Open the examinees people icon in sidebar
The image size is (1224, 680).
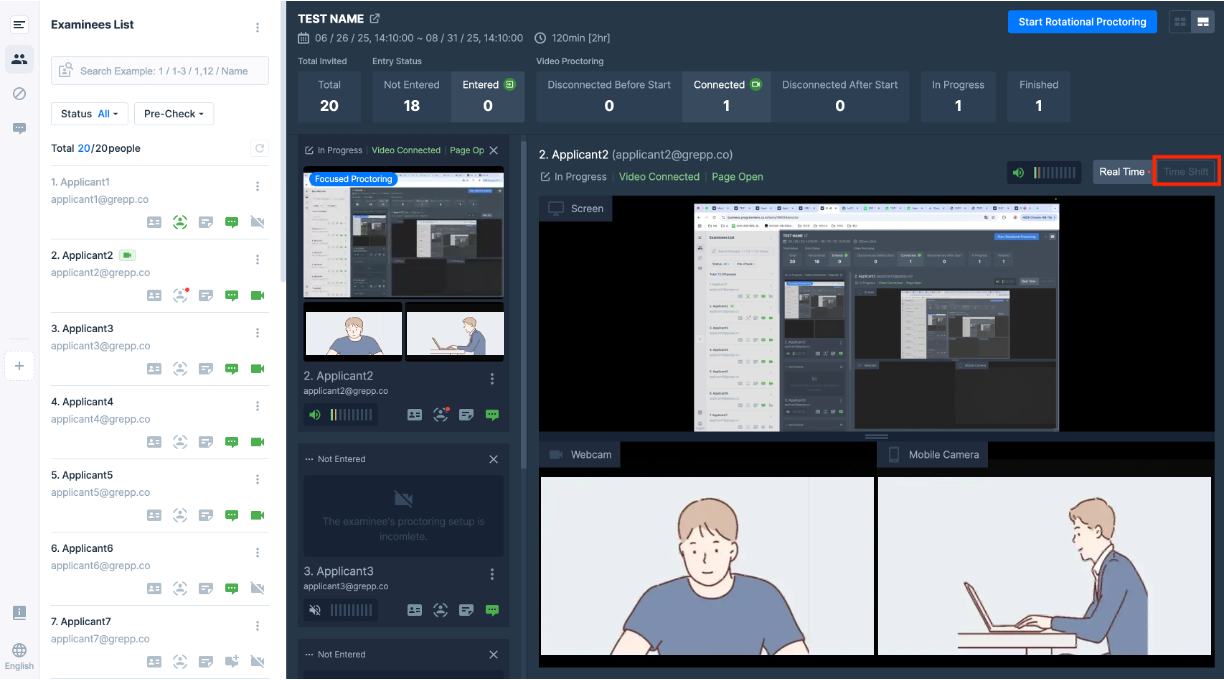click(19, 59)
